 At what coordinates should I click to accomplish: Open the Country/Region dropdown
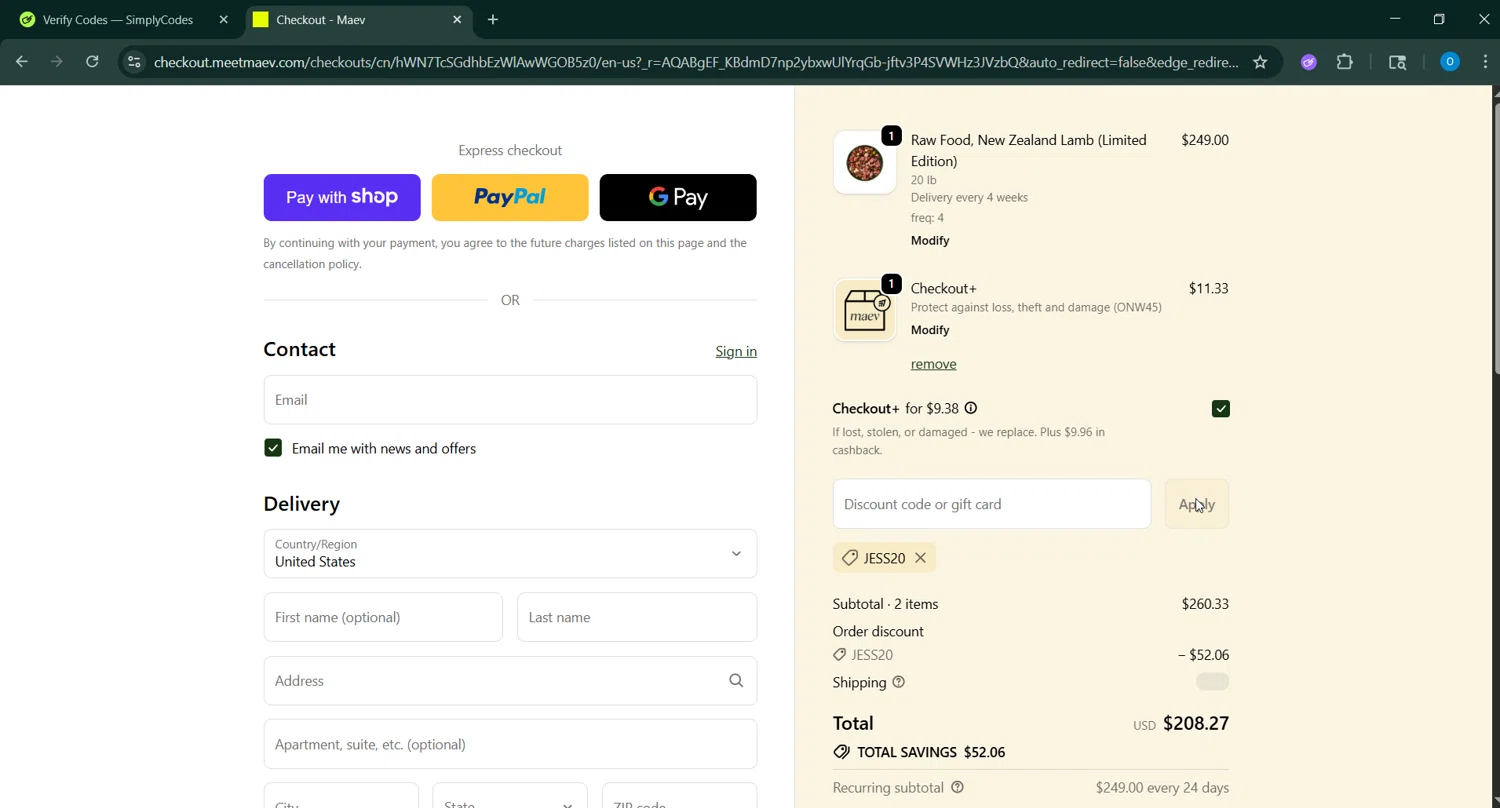click(510, 553)
